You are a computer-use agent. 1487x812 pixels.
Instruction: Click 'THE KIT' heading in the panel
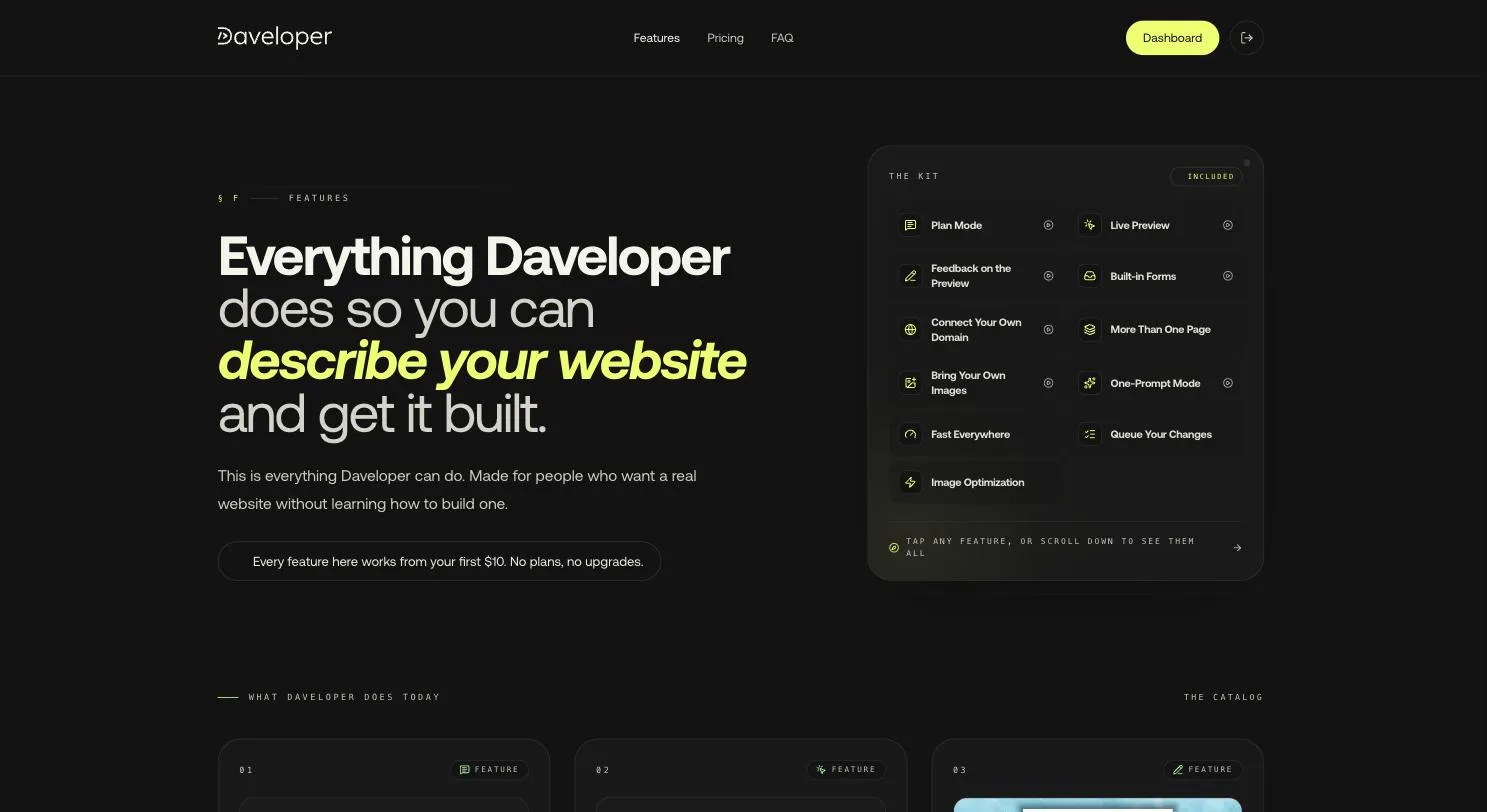914,176
